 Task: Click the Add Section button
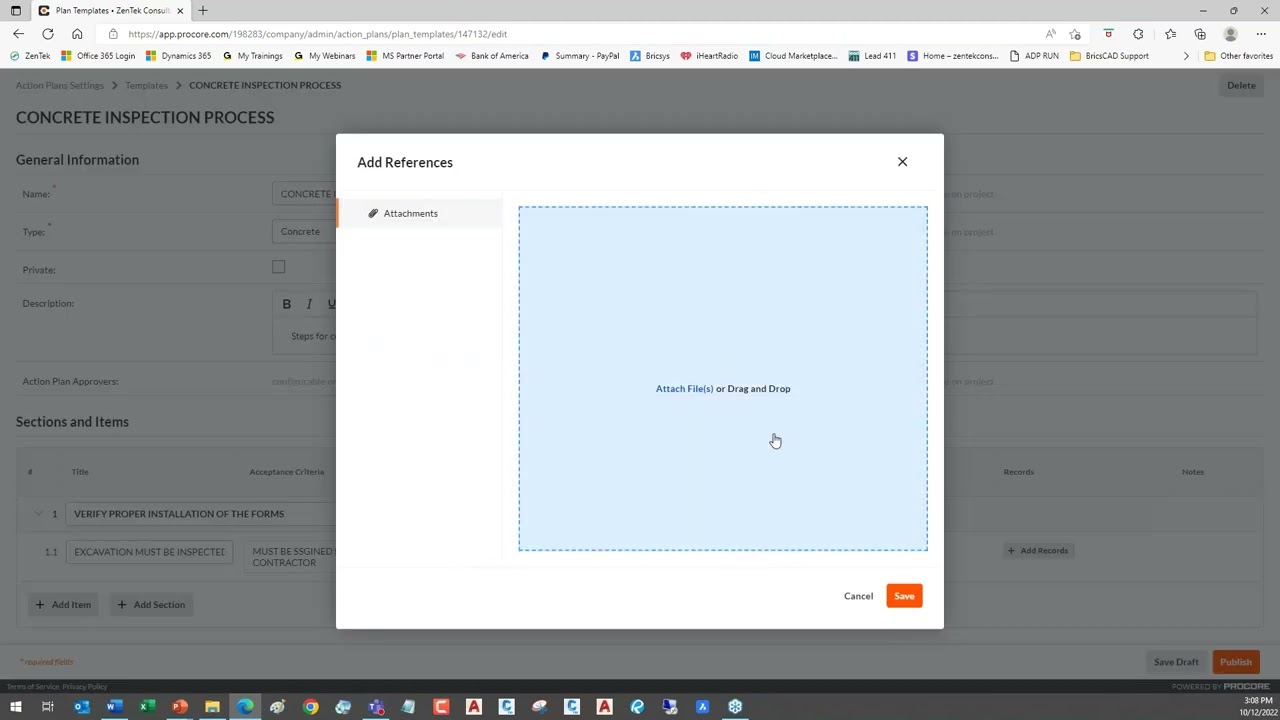pyautogui.click(x=151, y=605)
